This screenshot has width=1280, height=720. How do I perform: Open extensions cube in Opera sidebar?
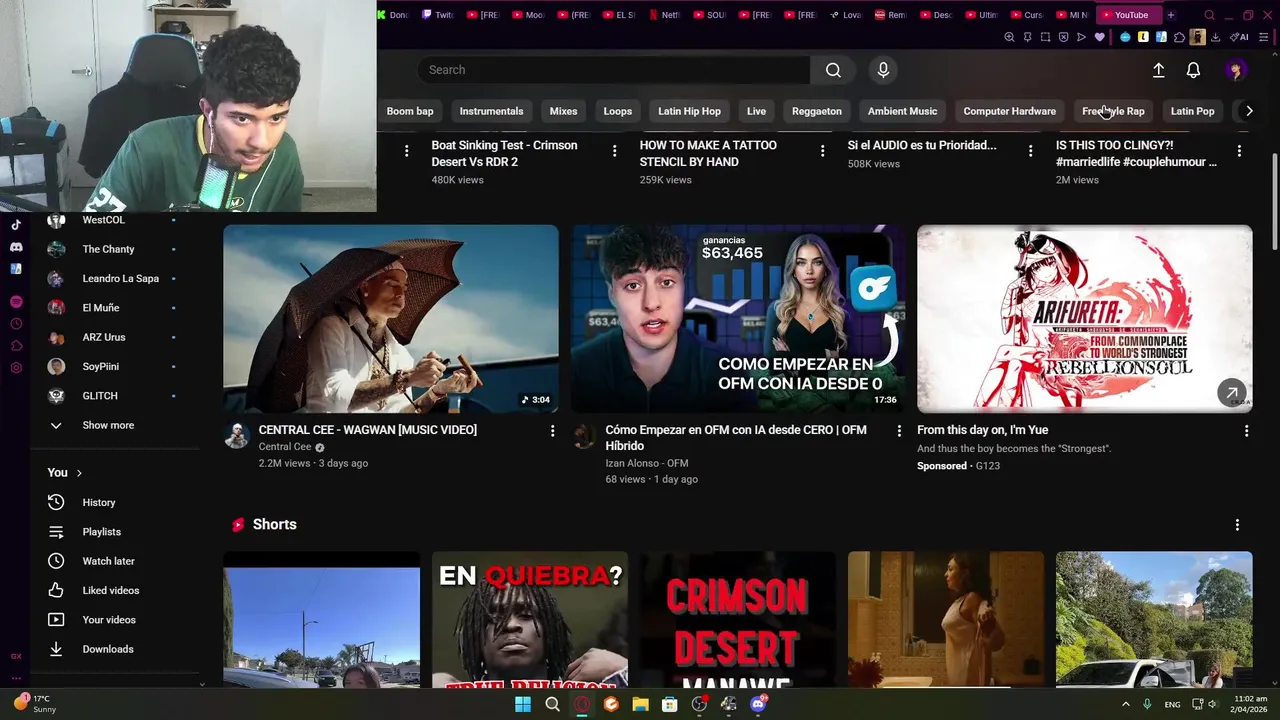point(16,346)
